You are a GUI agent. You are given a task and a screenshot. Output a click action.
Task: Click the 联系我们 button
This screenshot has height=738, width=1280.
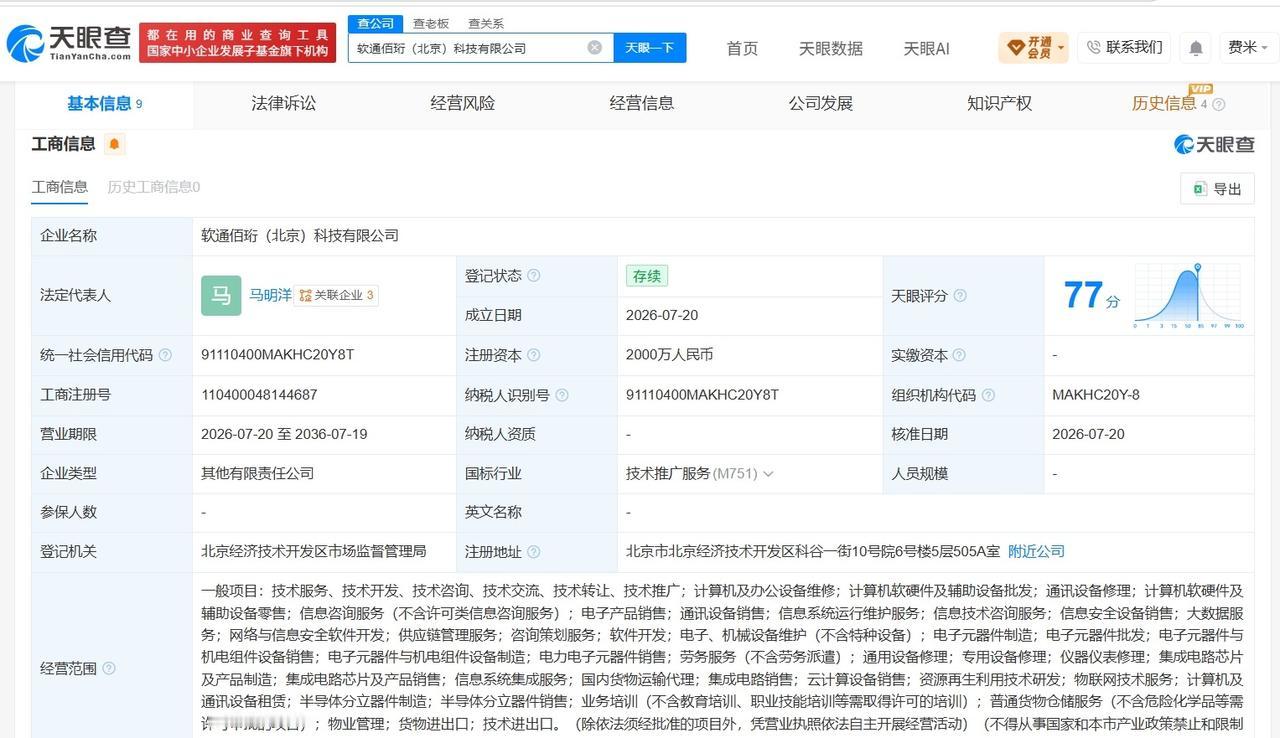tap(1124, 47)
